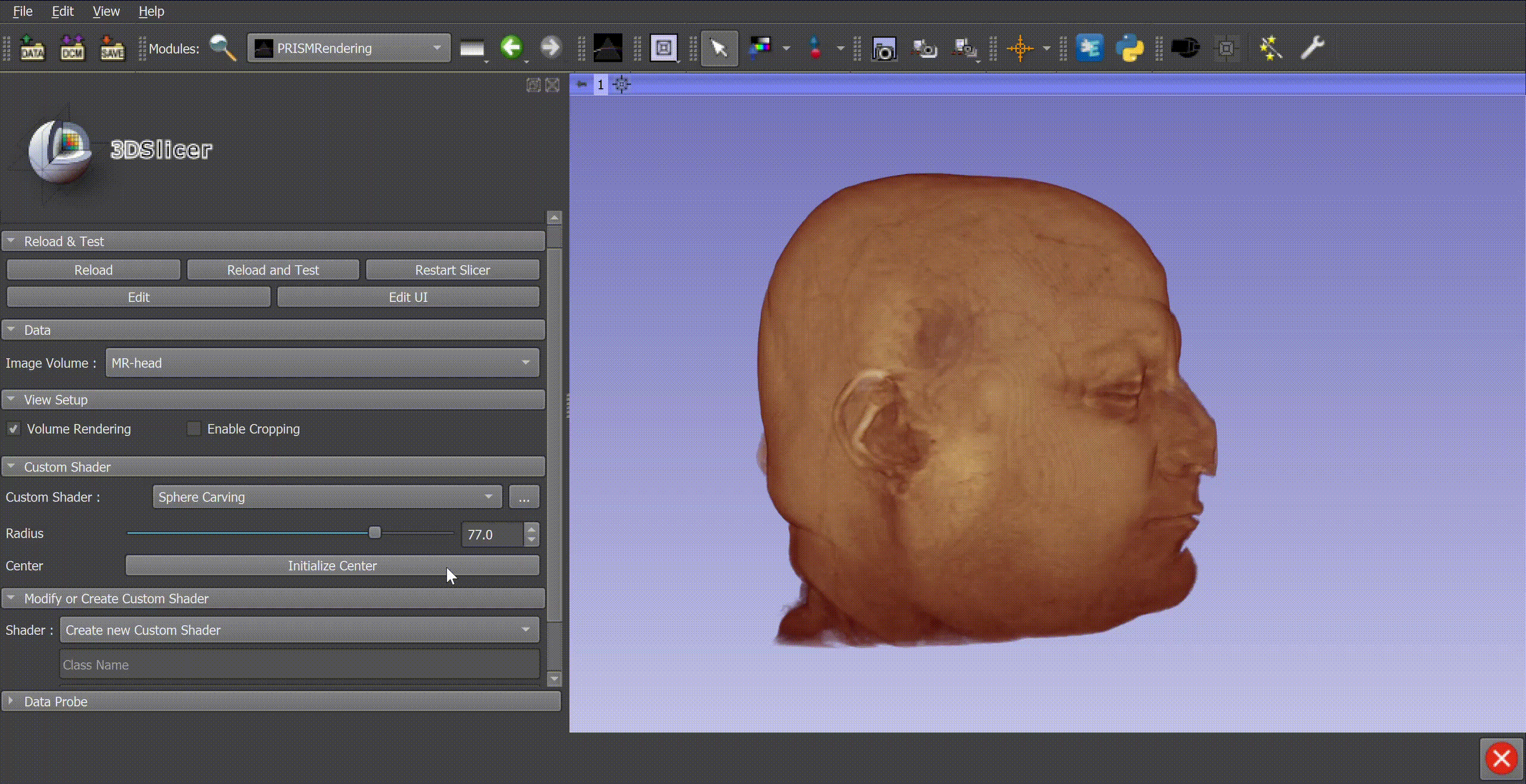
Task: Enable the Enable Cropping checkbox
Action: click(x=194, y=429)
